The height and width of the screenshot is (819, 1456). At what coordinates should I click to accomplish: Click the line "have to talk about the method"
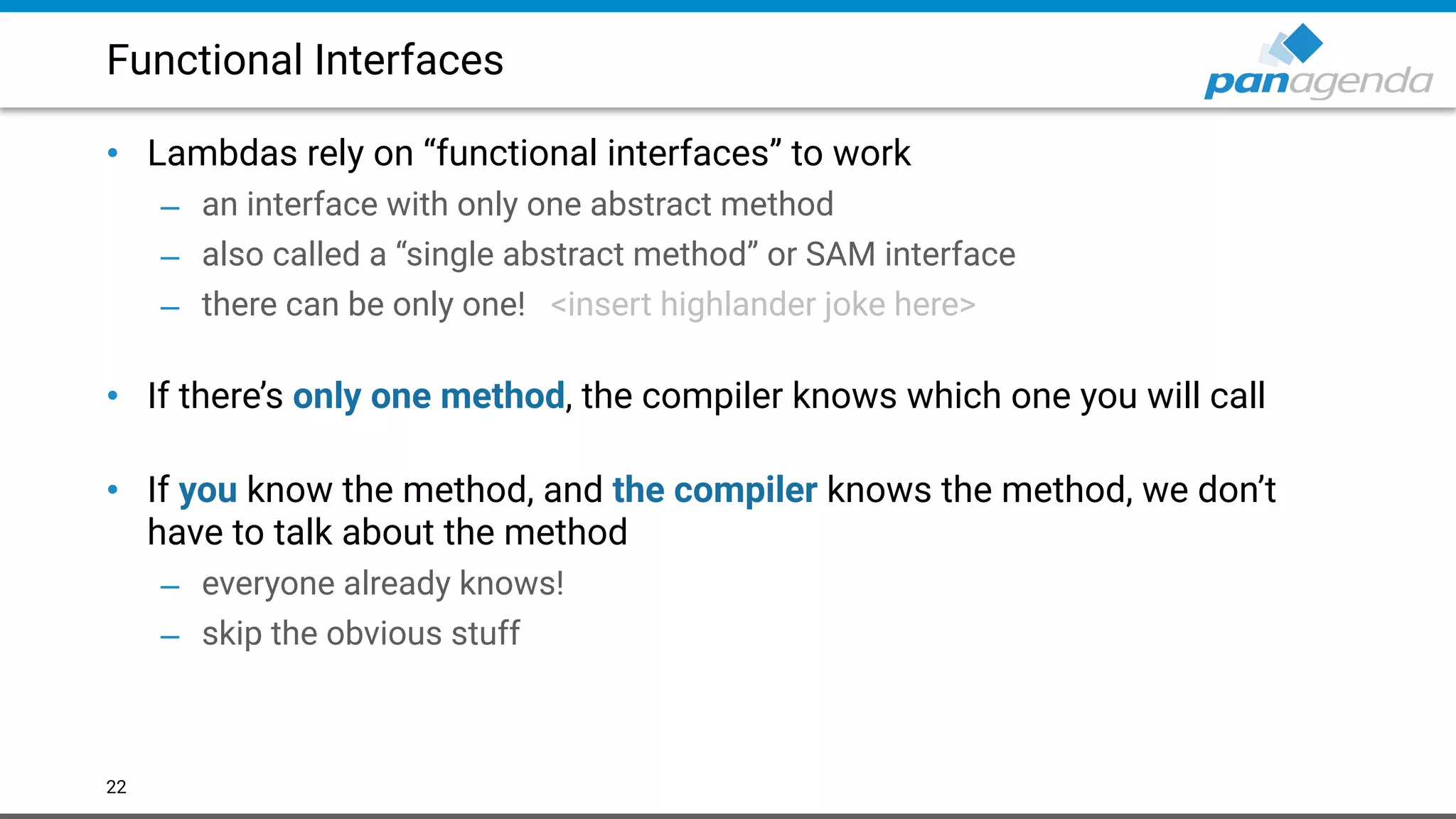[387, 532]
